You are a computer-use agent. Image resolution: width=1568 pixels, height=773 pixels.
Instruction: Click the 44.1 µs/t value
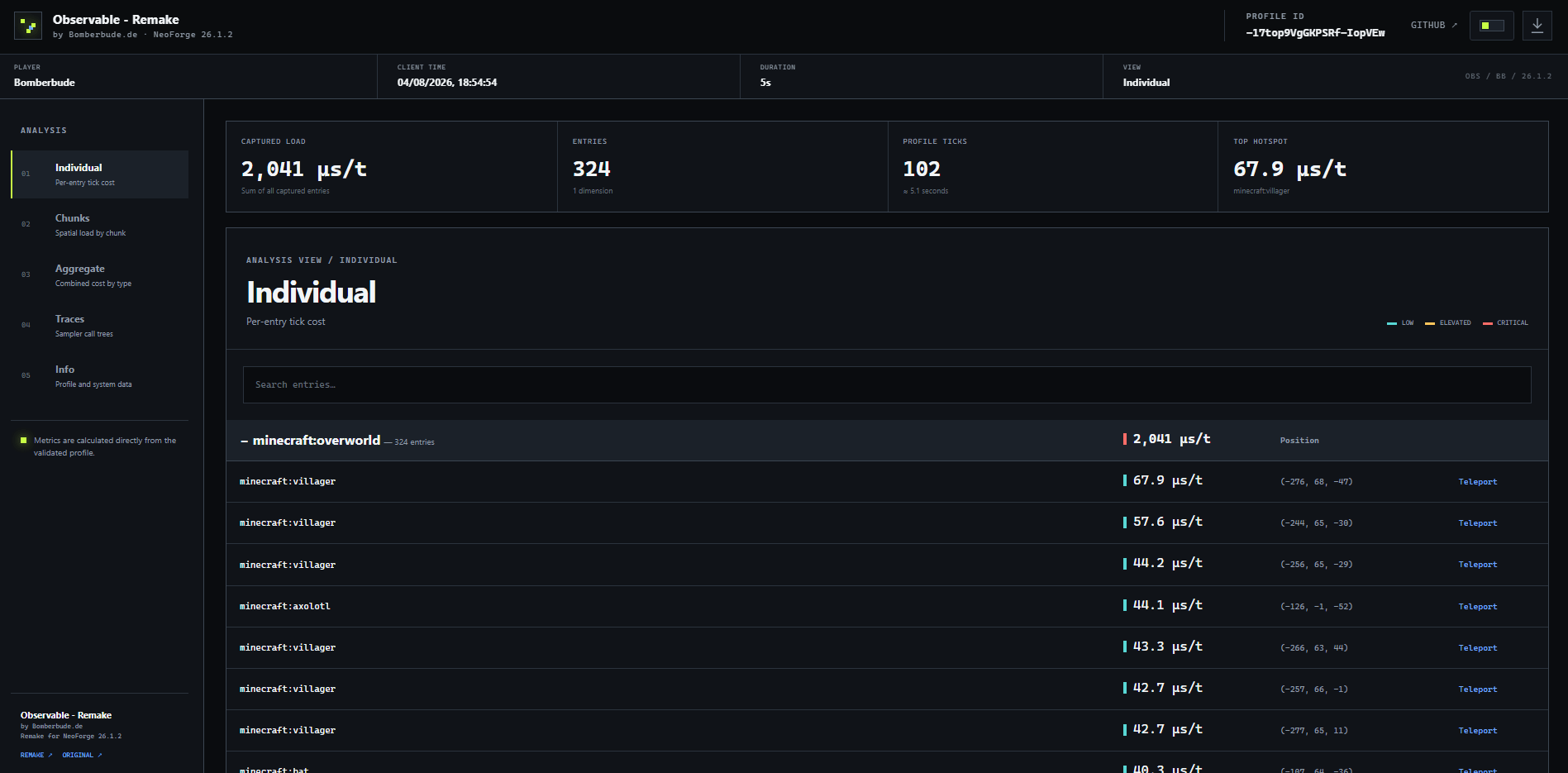[x=1167, y=605]
